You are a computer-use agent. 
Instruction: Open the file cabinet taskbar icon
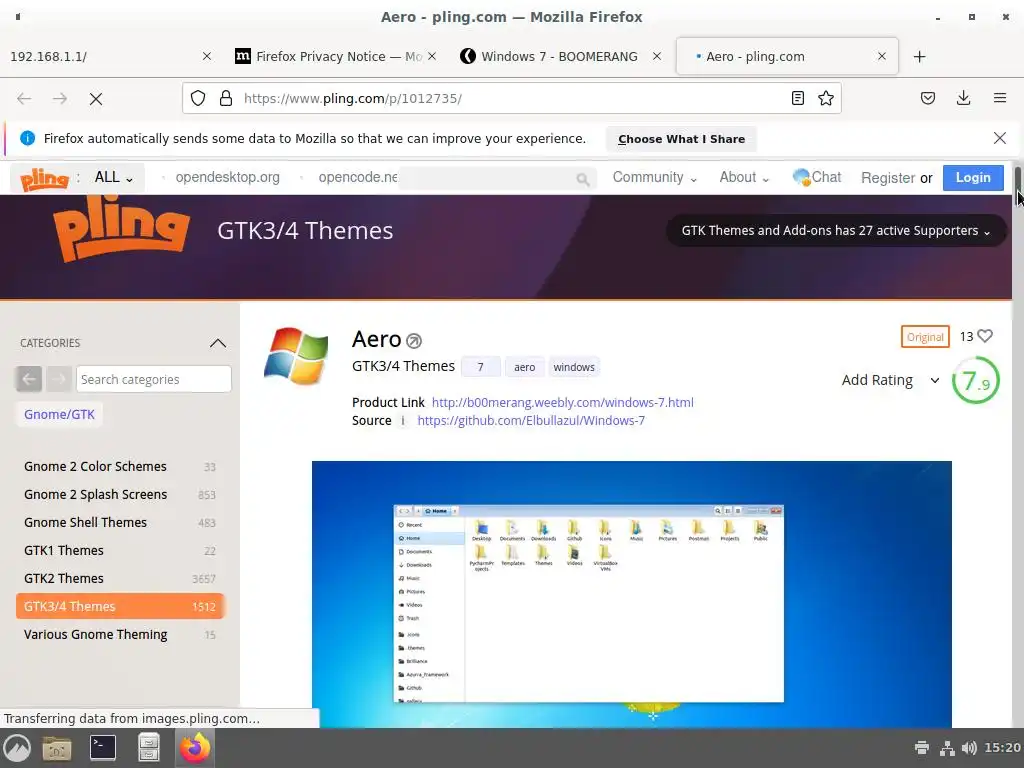(149, 748)
